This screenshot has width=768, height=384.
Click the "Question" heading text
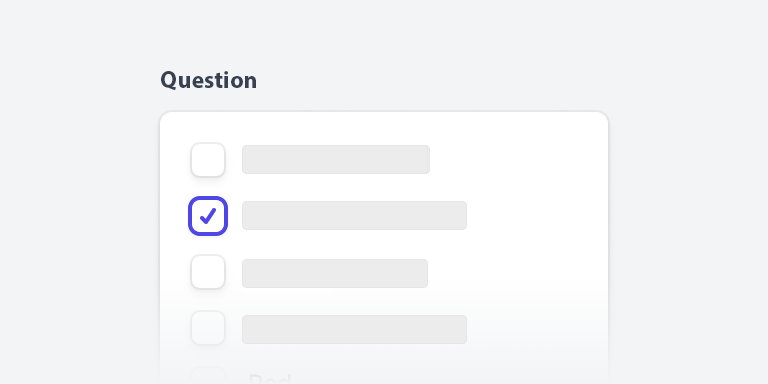[x=209, y=80]
